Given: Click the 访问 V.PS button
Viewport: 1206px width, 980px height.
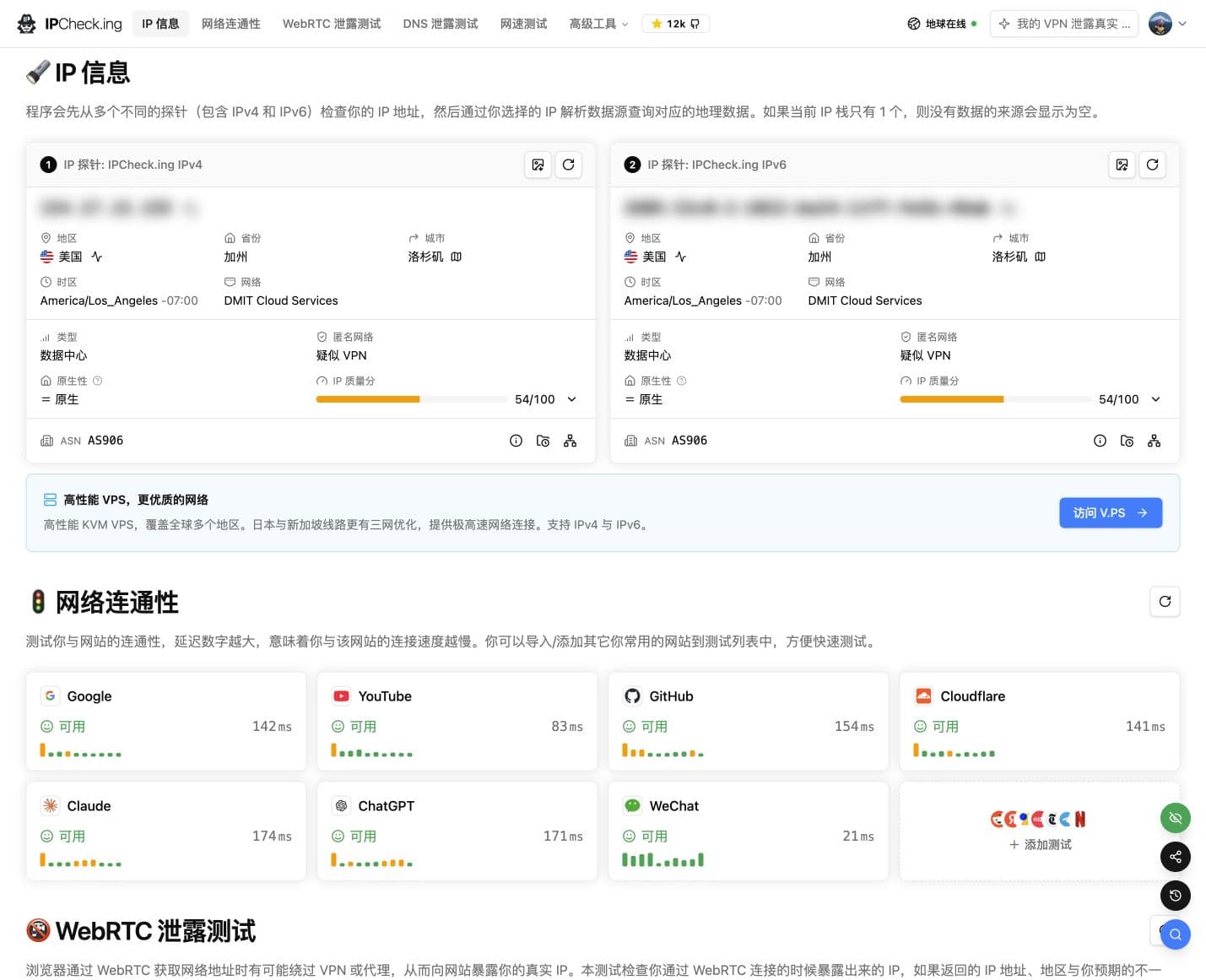Looking at the screenshot, I should (1111, 513).
